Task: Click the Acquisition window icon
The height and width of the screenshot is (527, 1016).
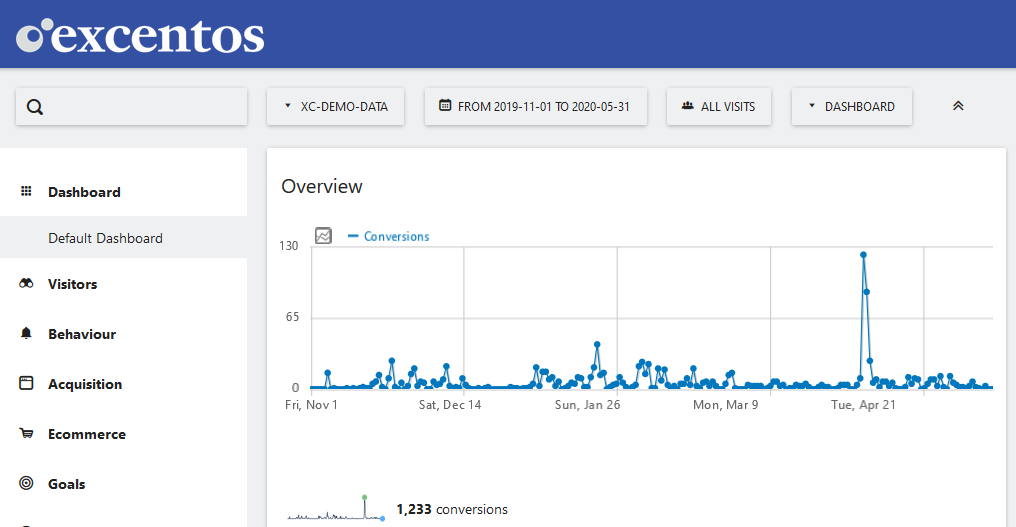Action: 27,384
